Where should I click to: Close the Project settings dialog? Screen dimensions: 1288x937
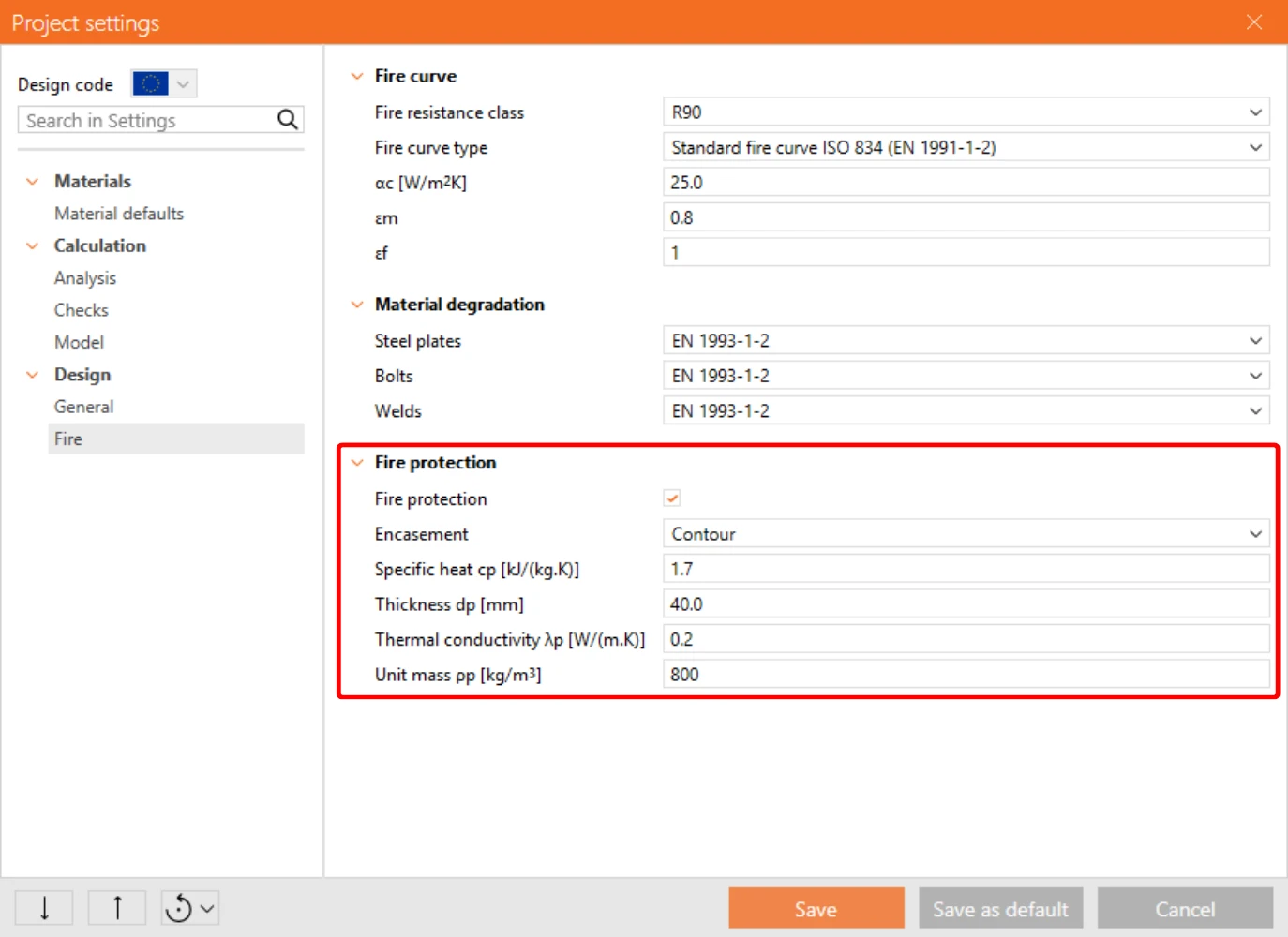click(x=1254, y=22)
